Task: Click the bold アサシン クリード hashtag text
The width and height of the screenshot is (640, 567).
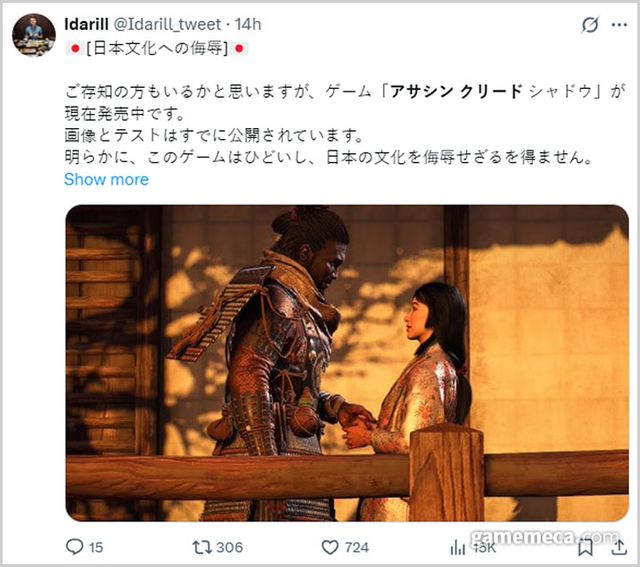Action: (x=457, y=91)
